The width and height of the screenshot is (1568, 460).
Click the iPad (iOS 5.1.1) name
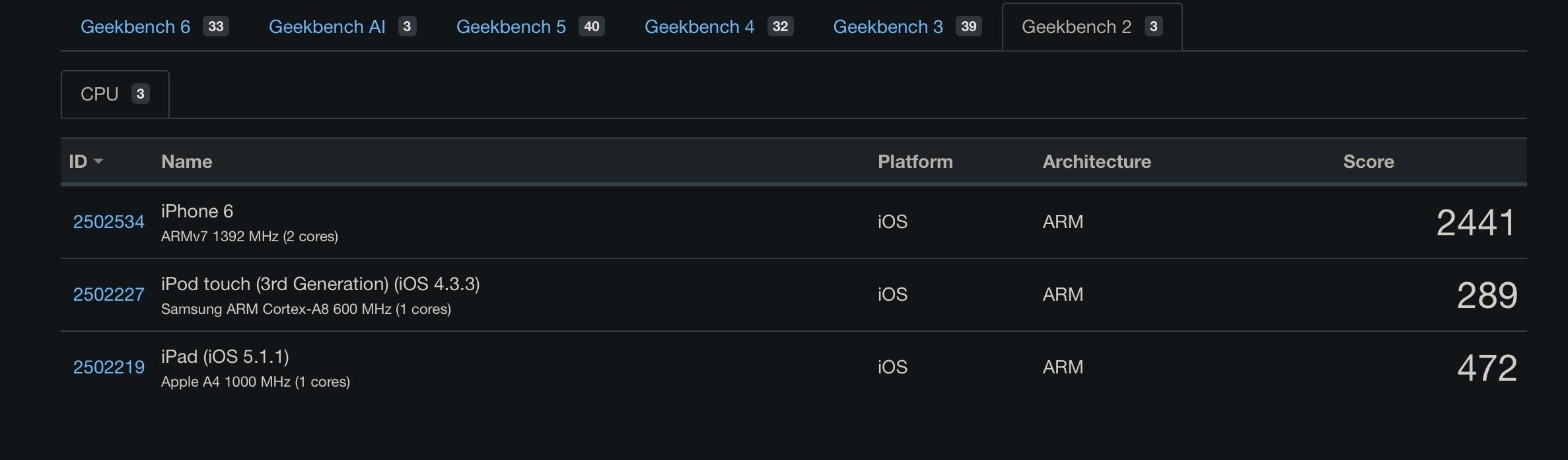click(225, 357)
